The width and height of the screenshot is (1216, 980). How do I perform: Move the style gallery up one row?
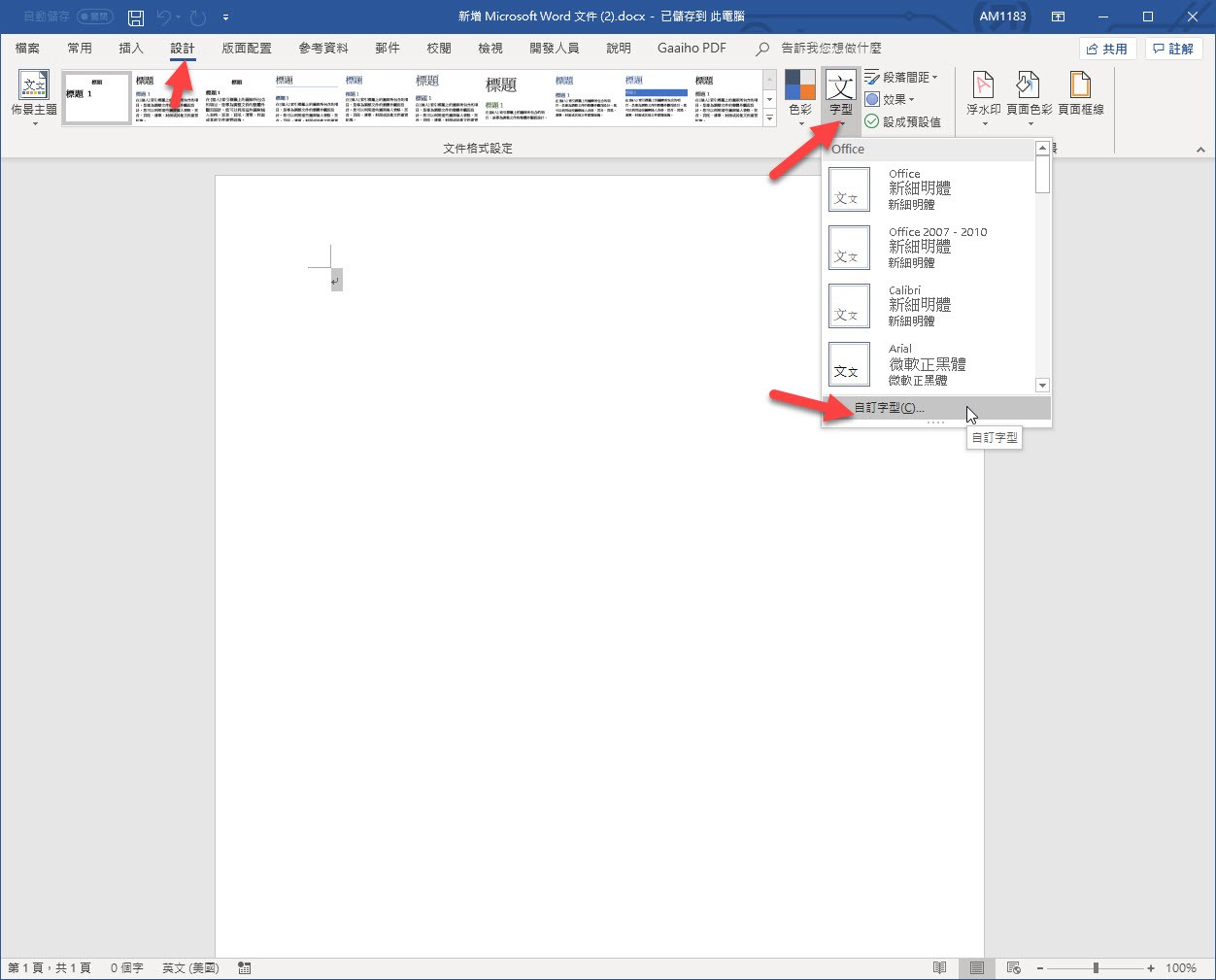(769, 80)
